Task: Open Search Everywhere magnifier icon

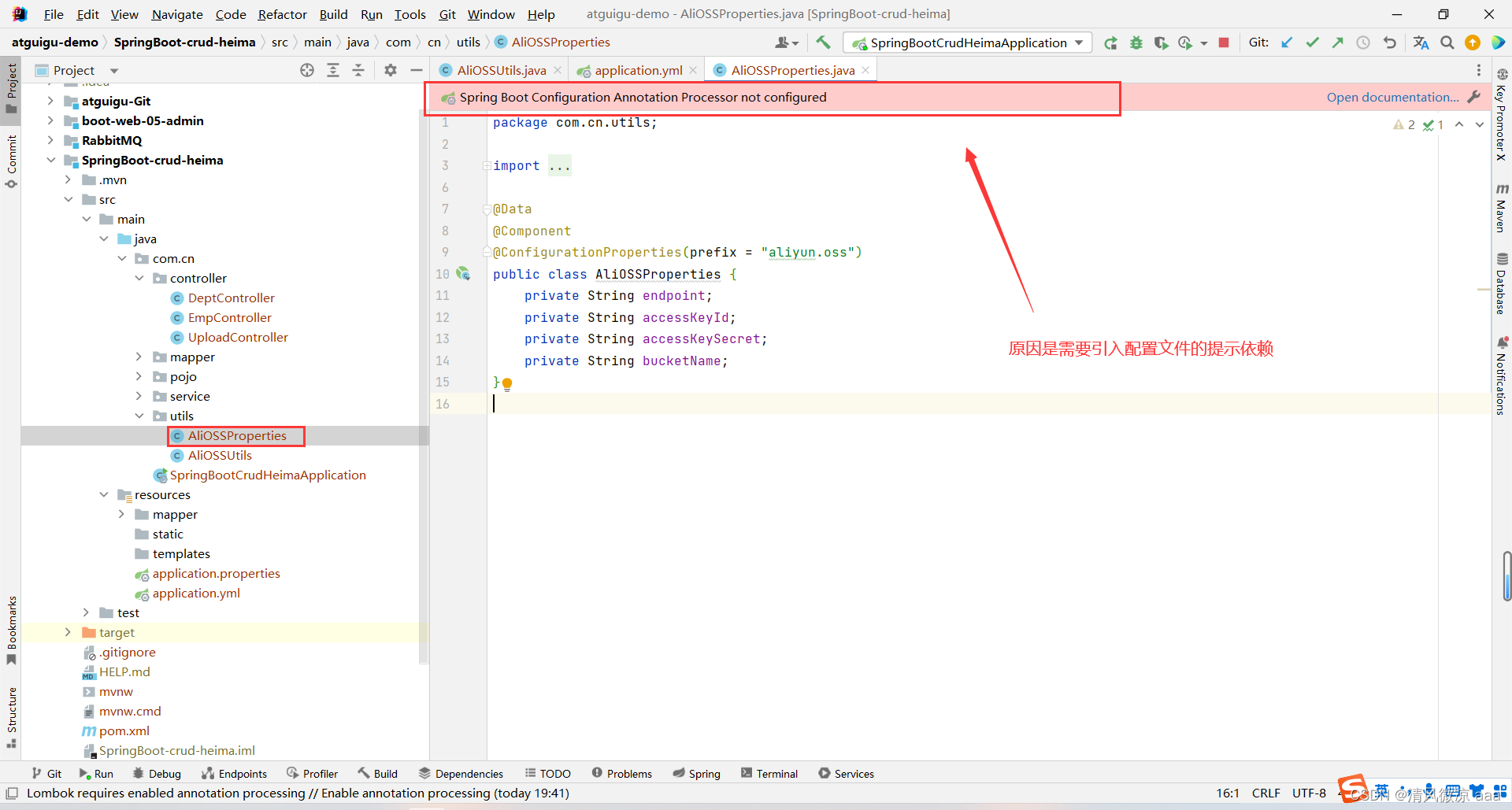Action: tap(1447, 43)
